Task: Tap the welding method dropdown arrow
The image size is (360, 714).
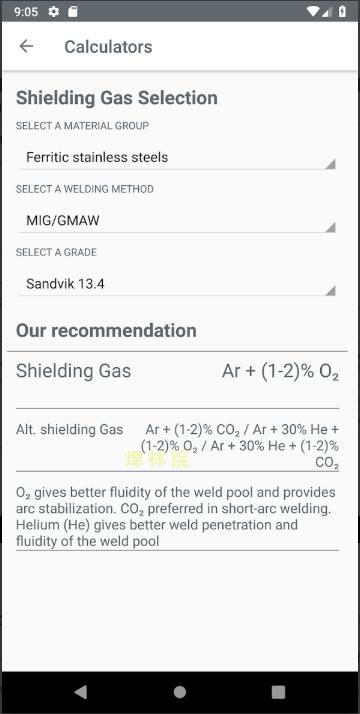Action: [330, 227]
